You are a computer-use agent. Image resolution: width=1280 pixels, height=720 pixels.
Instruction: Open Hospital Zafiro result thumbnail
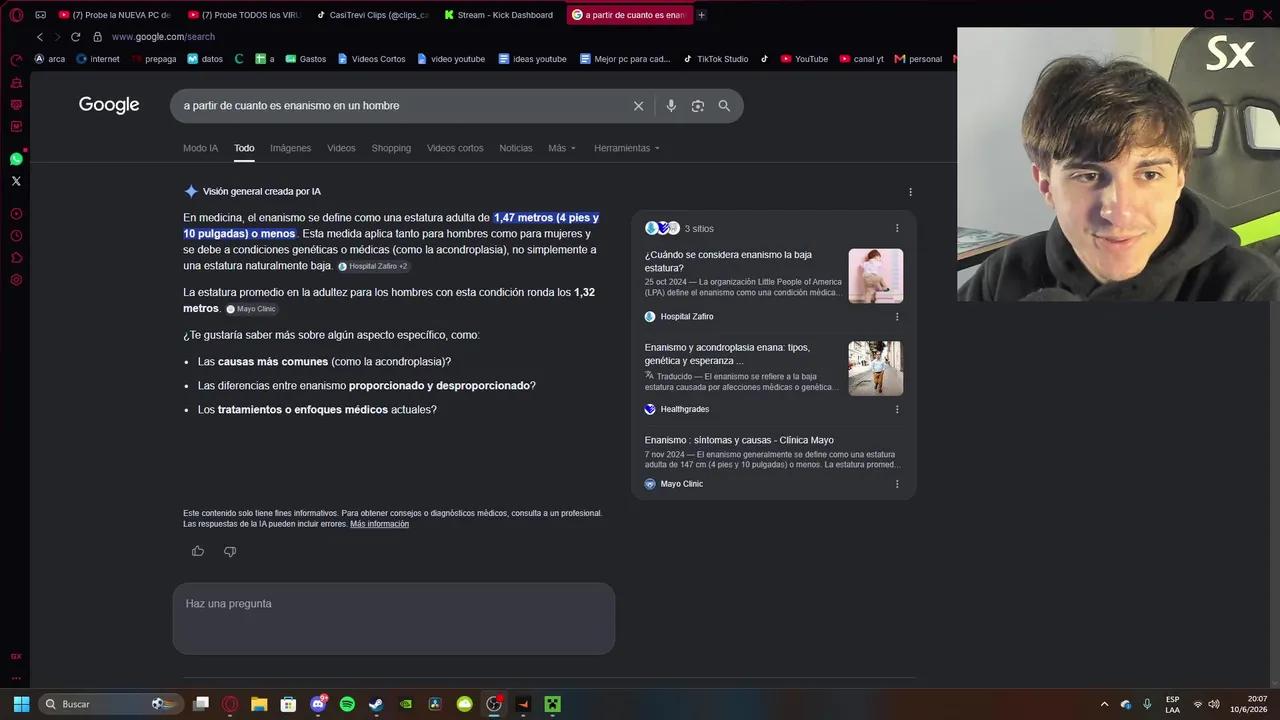click(876, 276)
